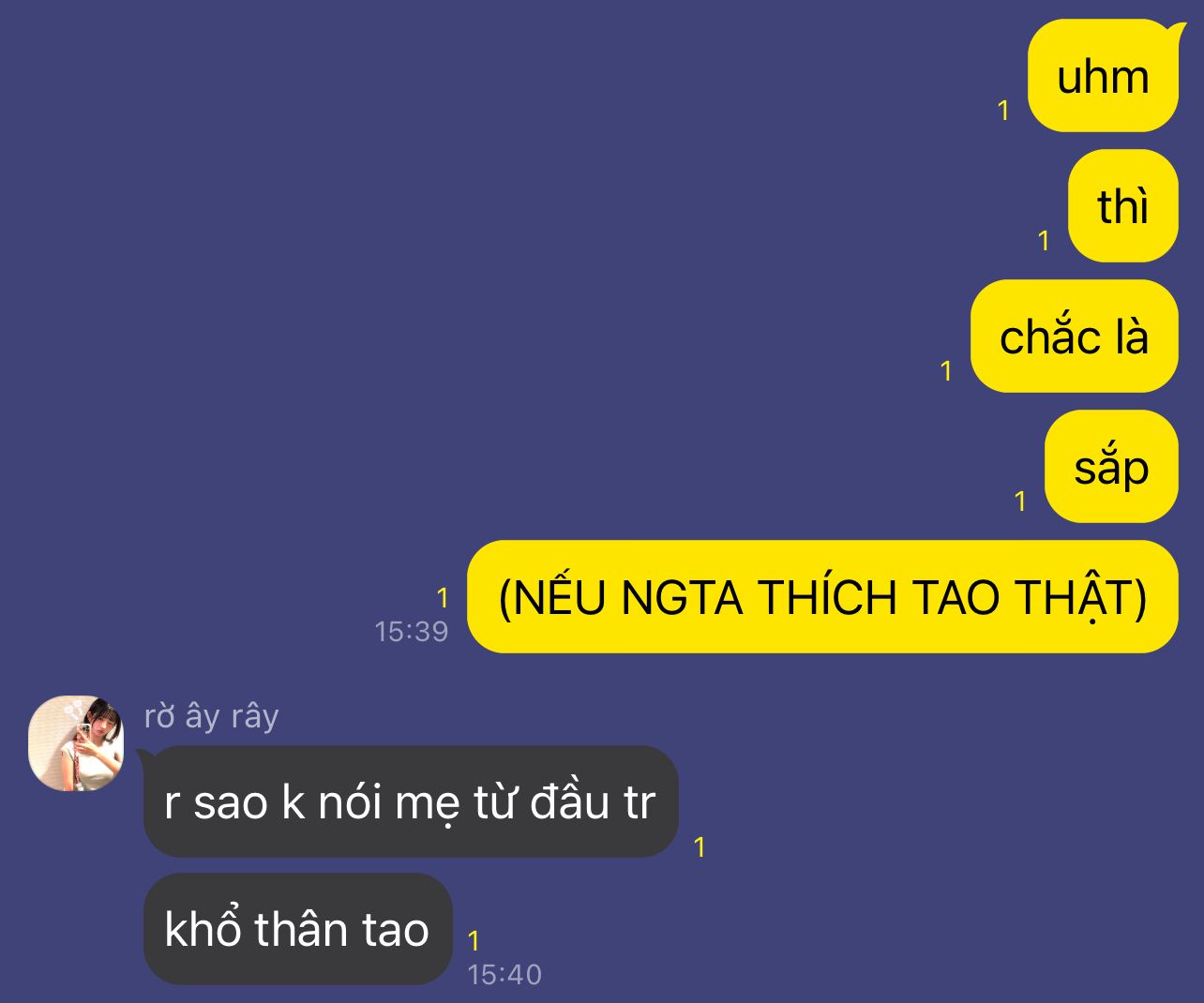This screenshot has height=1003, width=1204.
Task: Tap the '(NẾU NGTA THÍCH TAO THẬT)' message
Action: [x=822, y=596]
